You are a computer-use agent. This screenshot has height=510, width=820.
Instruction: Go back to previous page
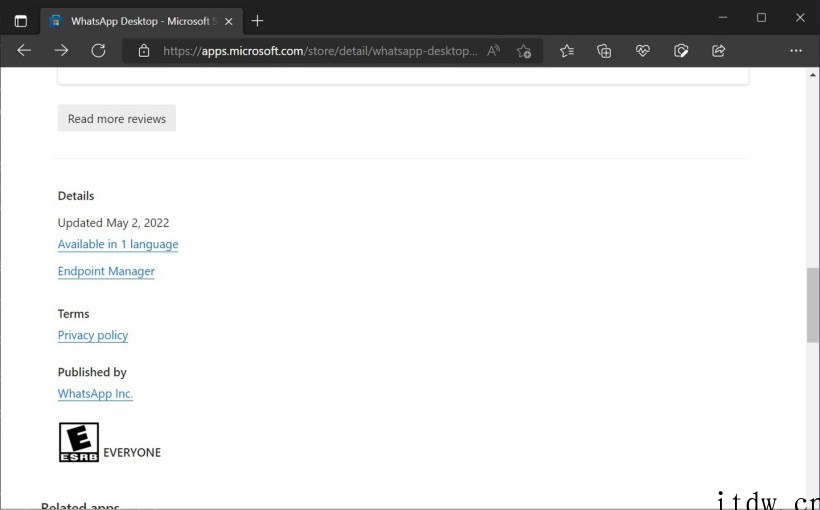pos(24,51)
